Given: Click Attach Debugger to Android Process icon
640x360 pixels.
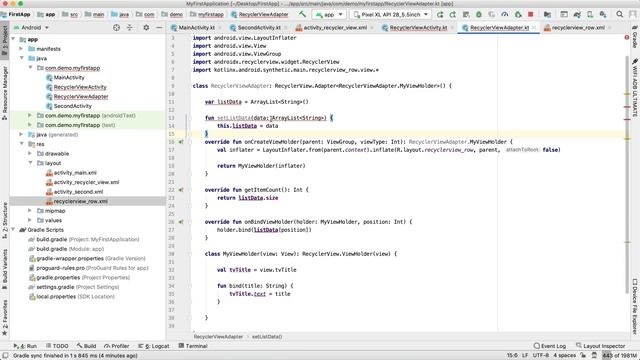Looking at the screenshot, I should click(518, 14).
